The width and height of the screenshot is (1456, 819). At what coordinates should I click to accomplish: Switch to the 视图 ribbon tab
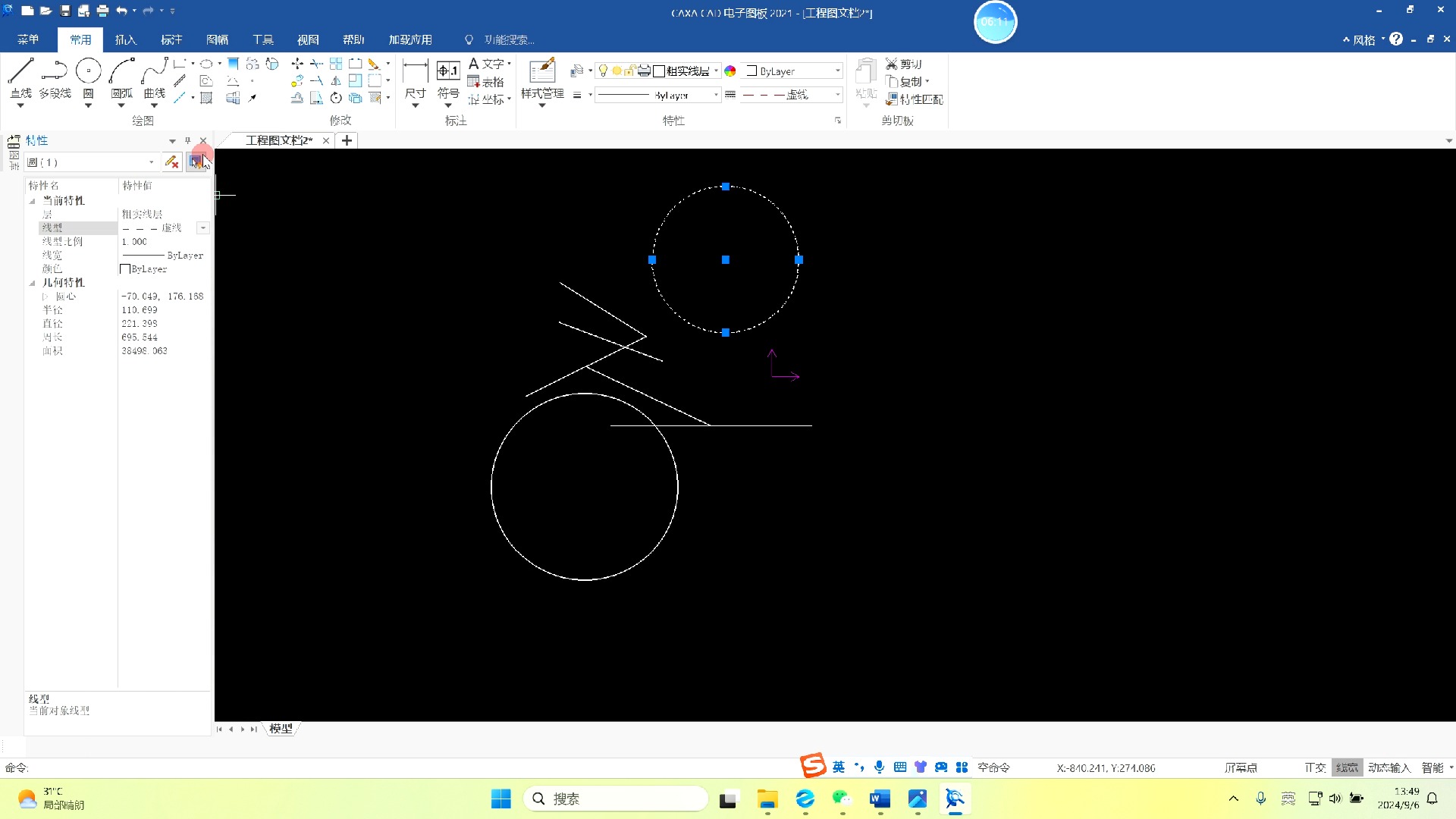coord(308,39)
